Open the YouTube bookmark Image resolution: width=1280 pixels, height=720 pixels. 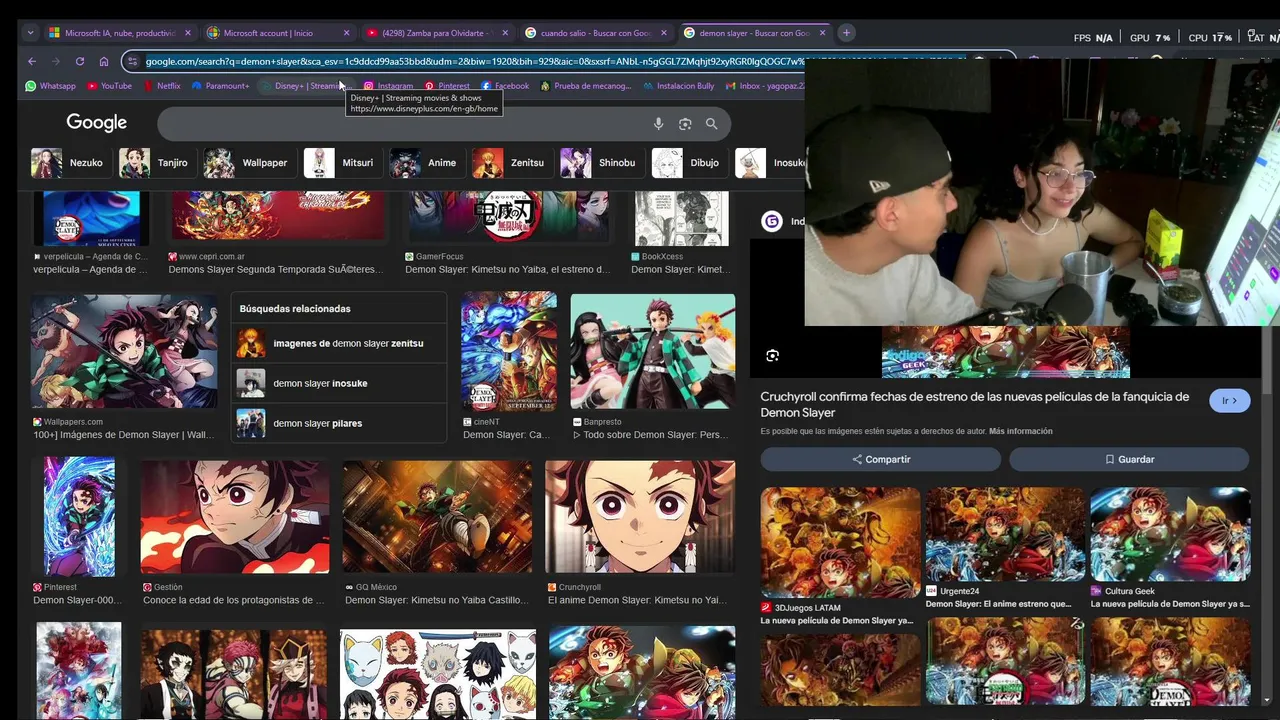point(109,86)
